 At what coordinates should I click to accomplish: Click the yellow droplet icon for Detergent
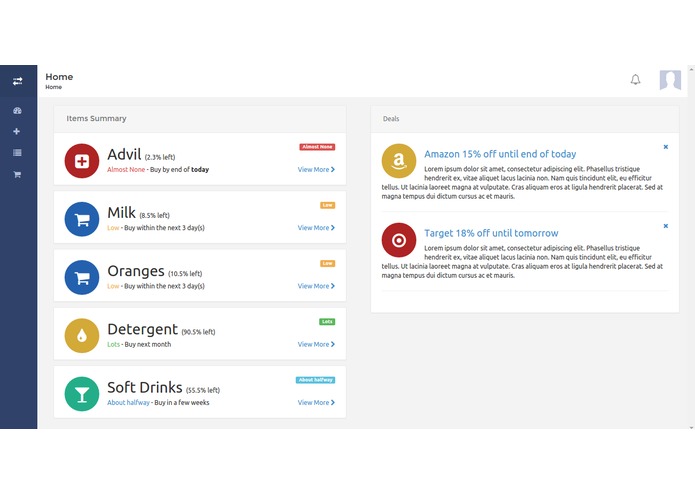tap(82, 336)
